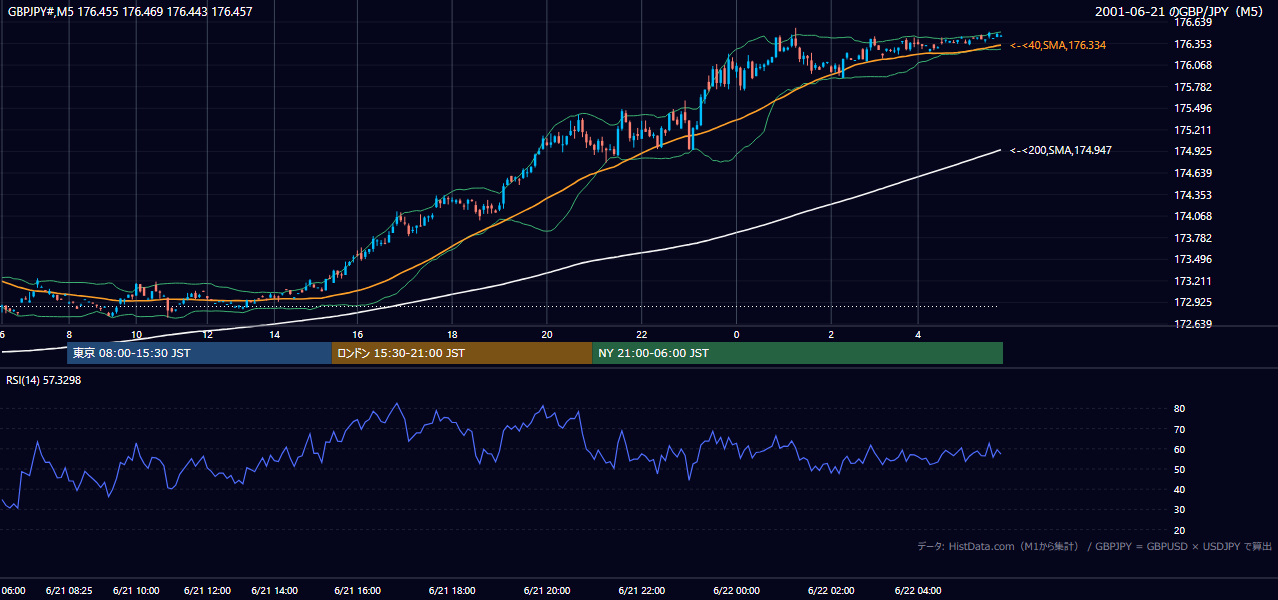Click bottom time label 6/22 04:00
Screen dimensions: 1278x600
(x=918, y=591)
